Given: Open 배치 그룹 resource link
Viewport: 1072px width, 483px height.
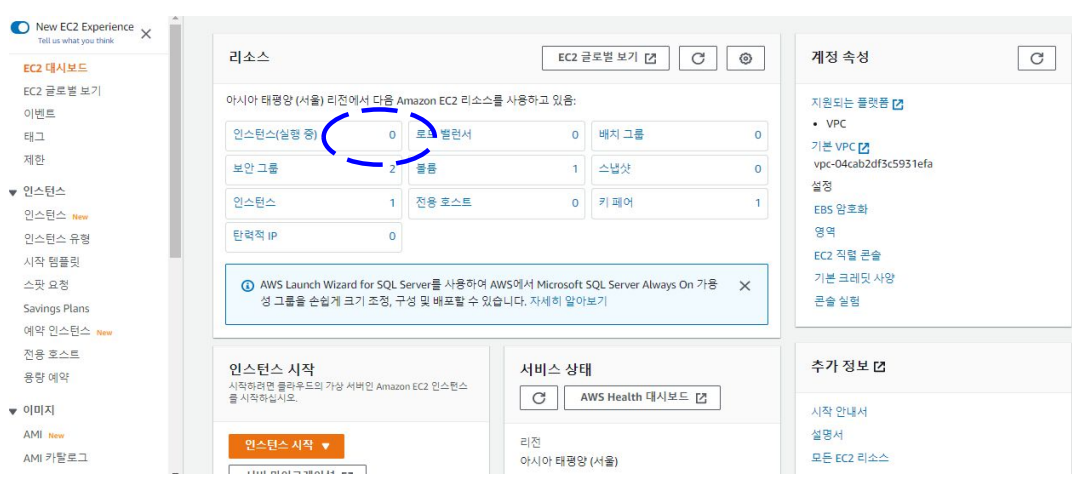Looking at the screenshot, I should [x=621, y=135].
